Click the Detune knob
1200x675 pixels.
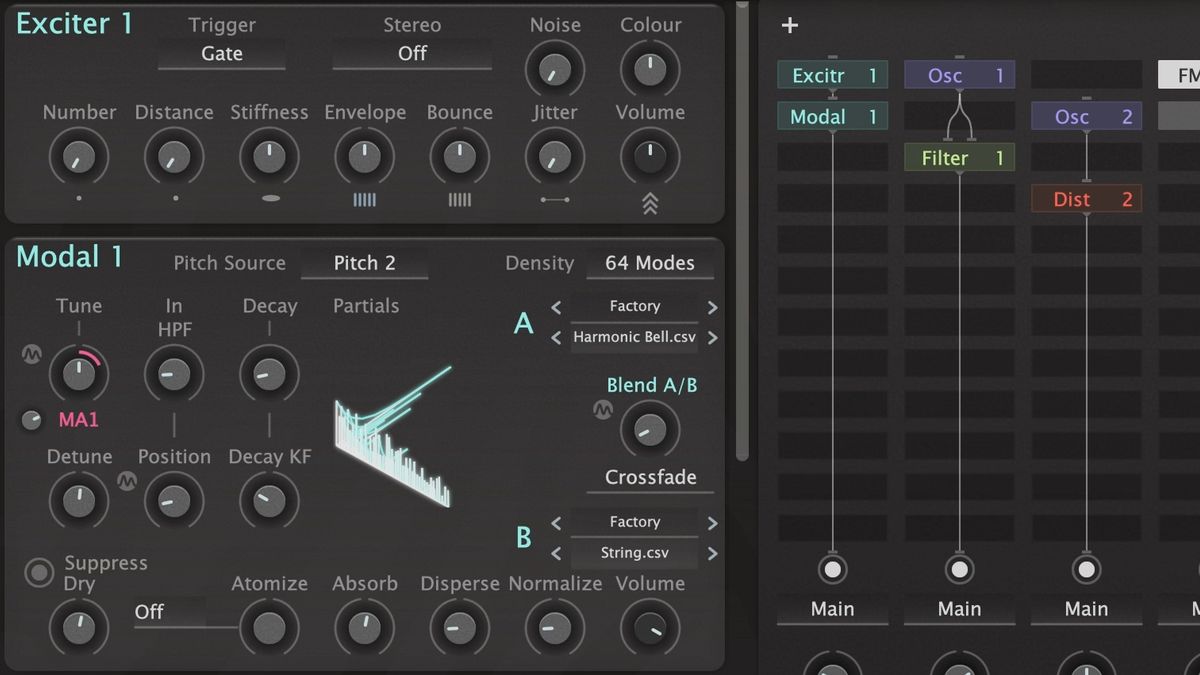79,500
